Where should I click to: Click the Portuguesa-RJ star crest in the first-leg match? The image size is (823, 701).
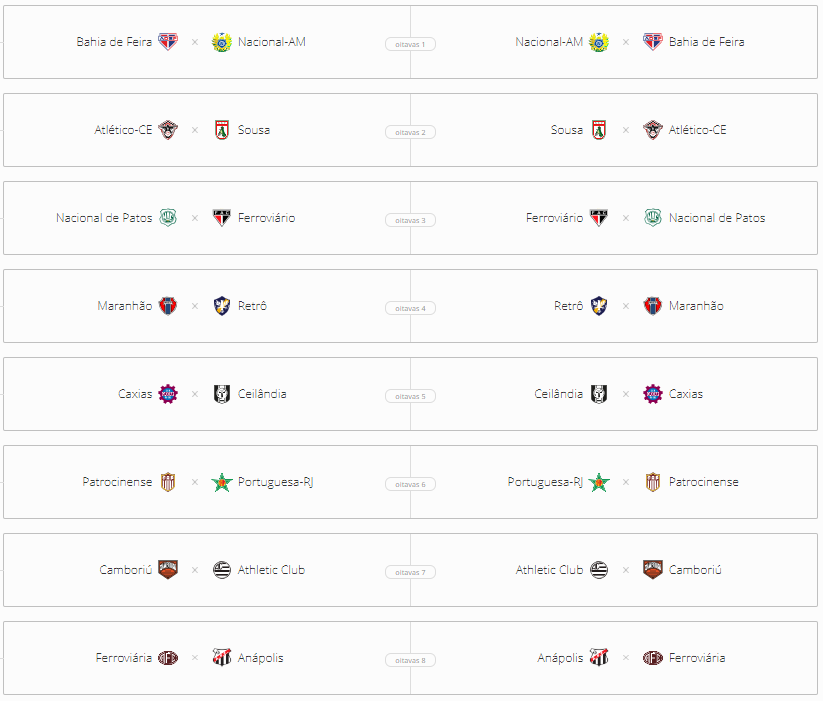(x=221, y=483)
